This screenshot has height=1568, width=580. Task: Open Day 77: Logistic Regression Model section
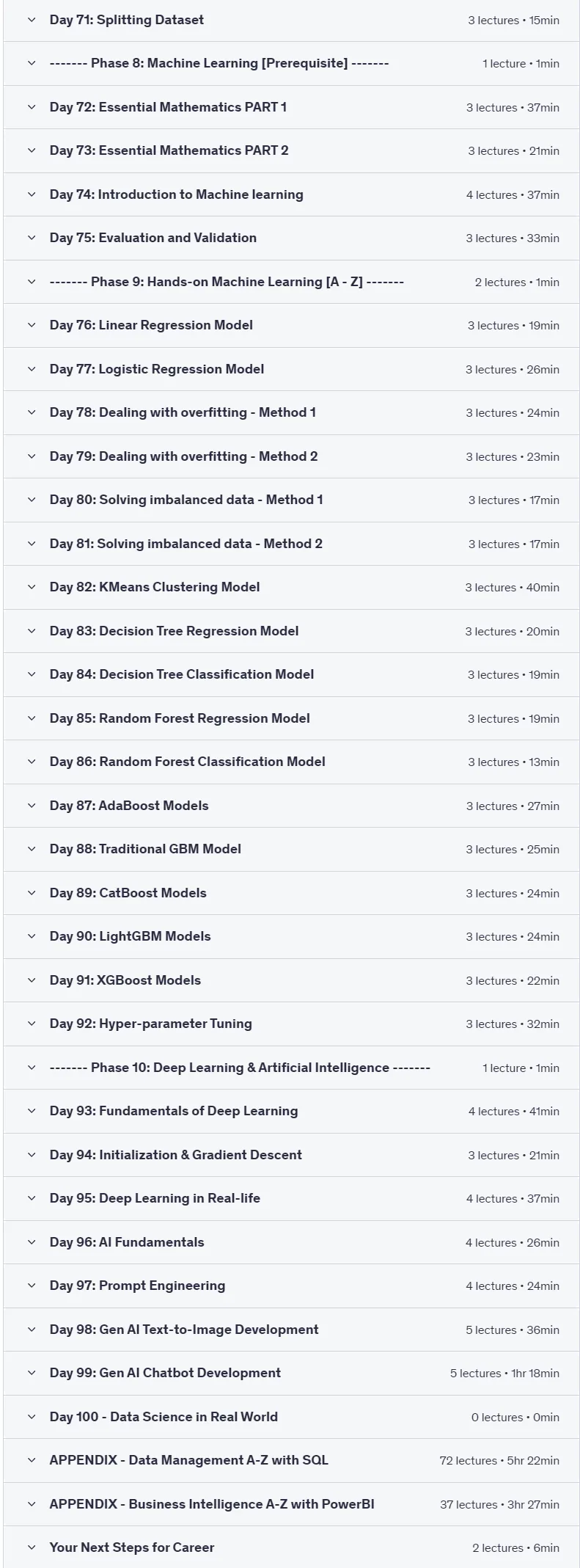[291, 369]
